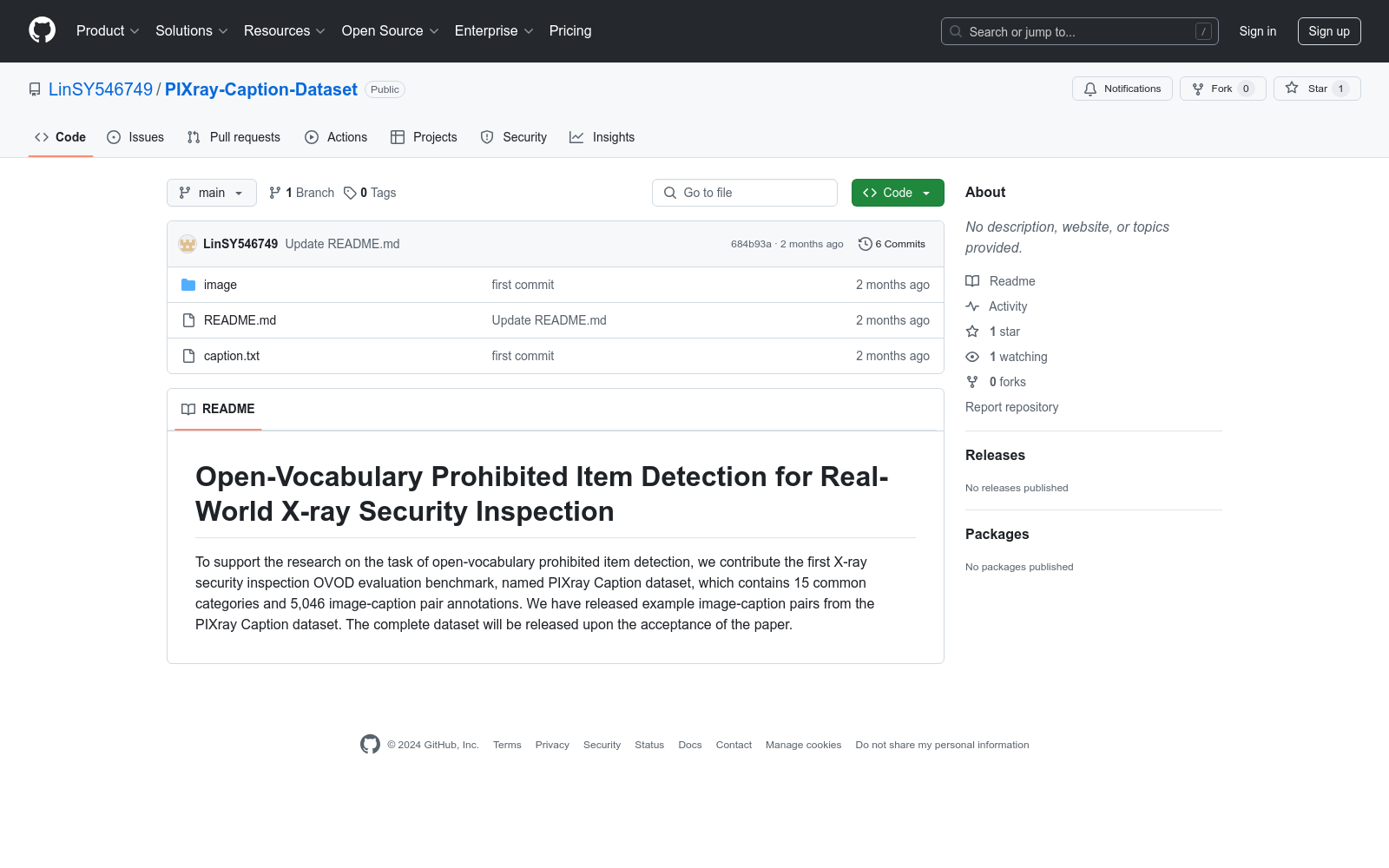This screenshot has height=868, width=1389.
Task: View the 1 watching link
Action: click(1007, 357)
